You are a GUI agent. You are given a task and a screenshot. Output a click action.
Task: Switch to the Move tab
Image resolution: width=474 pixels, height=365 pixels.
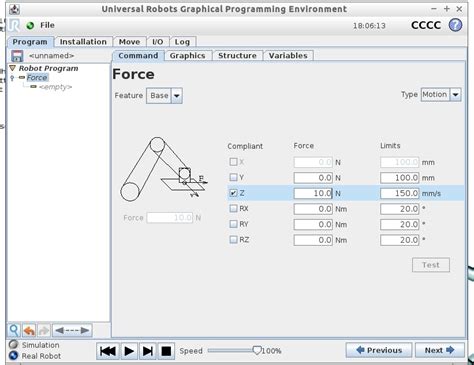click(x=129, y=42)
